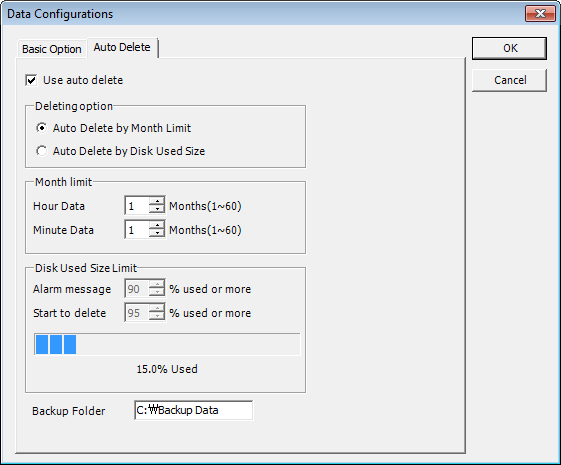Decrease Minute Data months with down arrow
Image resolution: width=561 pixels, height=465 pixels.
157,233
